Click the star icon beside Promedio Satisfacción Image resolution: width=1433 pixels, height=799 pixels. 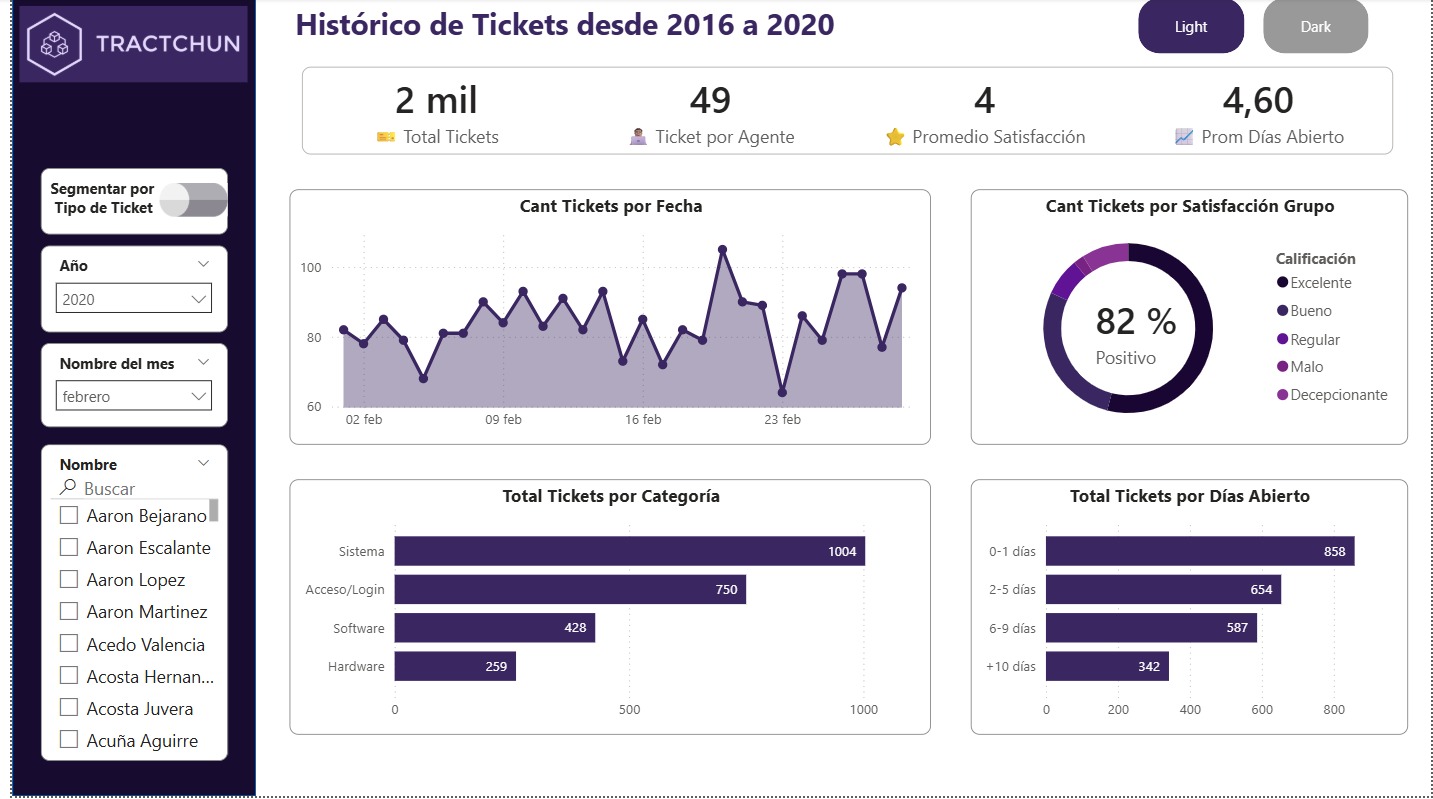click(895, 137)
